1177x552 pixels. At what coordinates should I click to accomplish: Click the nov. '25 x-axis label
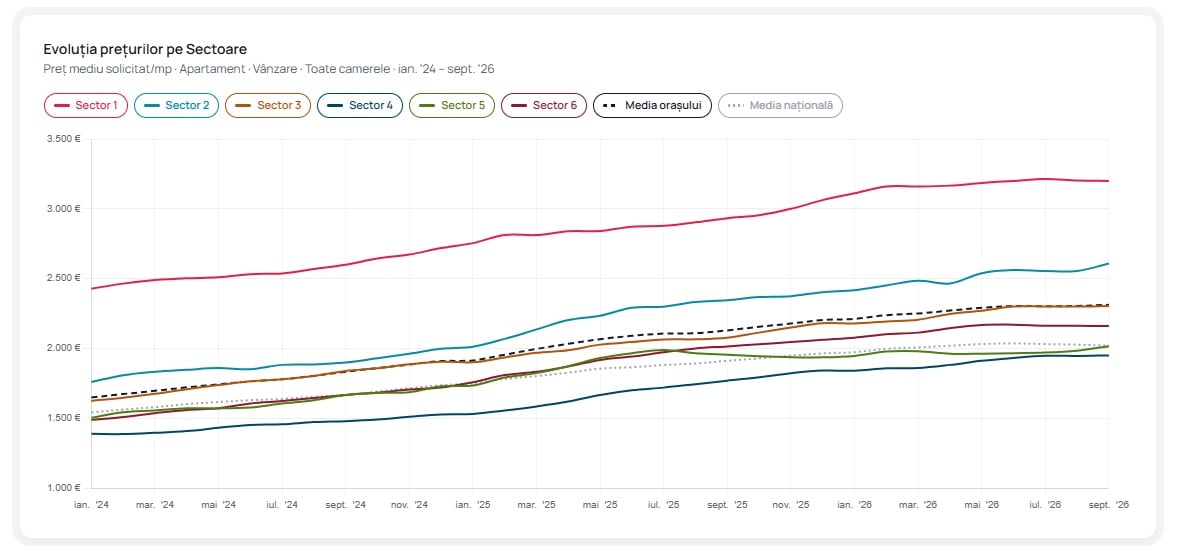790,505
